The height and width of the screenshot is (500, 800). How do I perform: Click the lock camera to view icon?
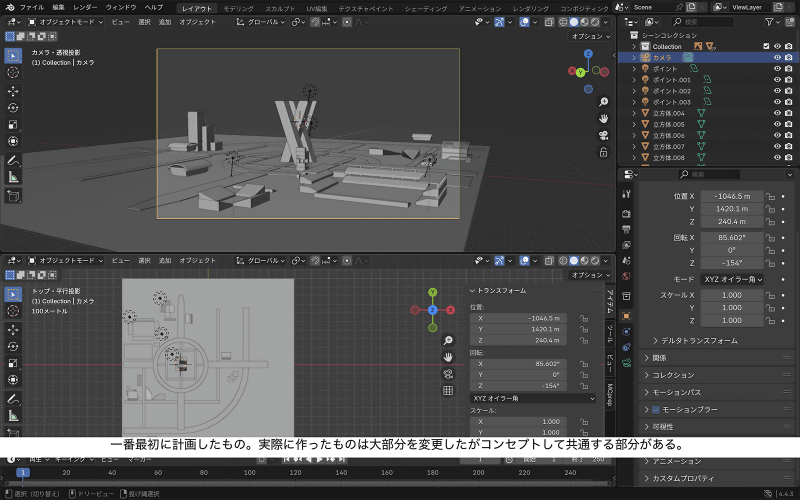coord(604,153)
